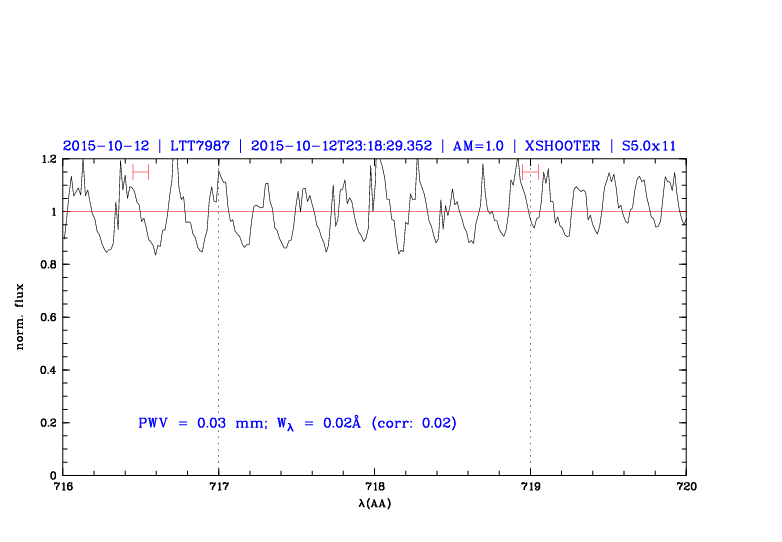
Task: Select the LTT7987 target name in title
Action: click(199, 145)
